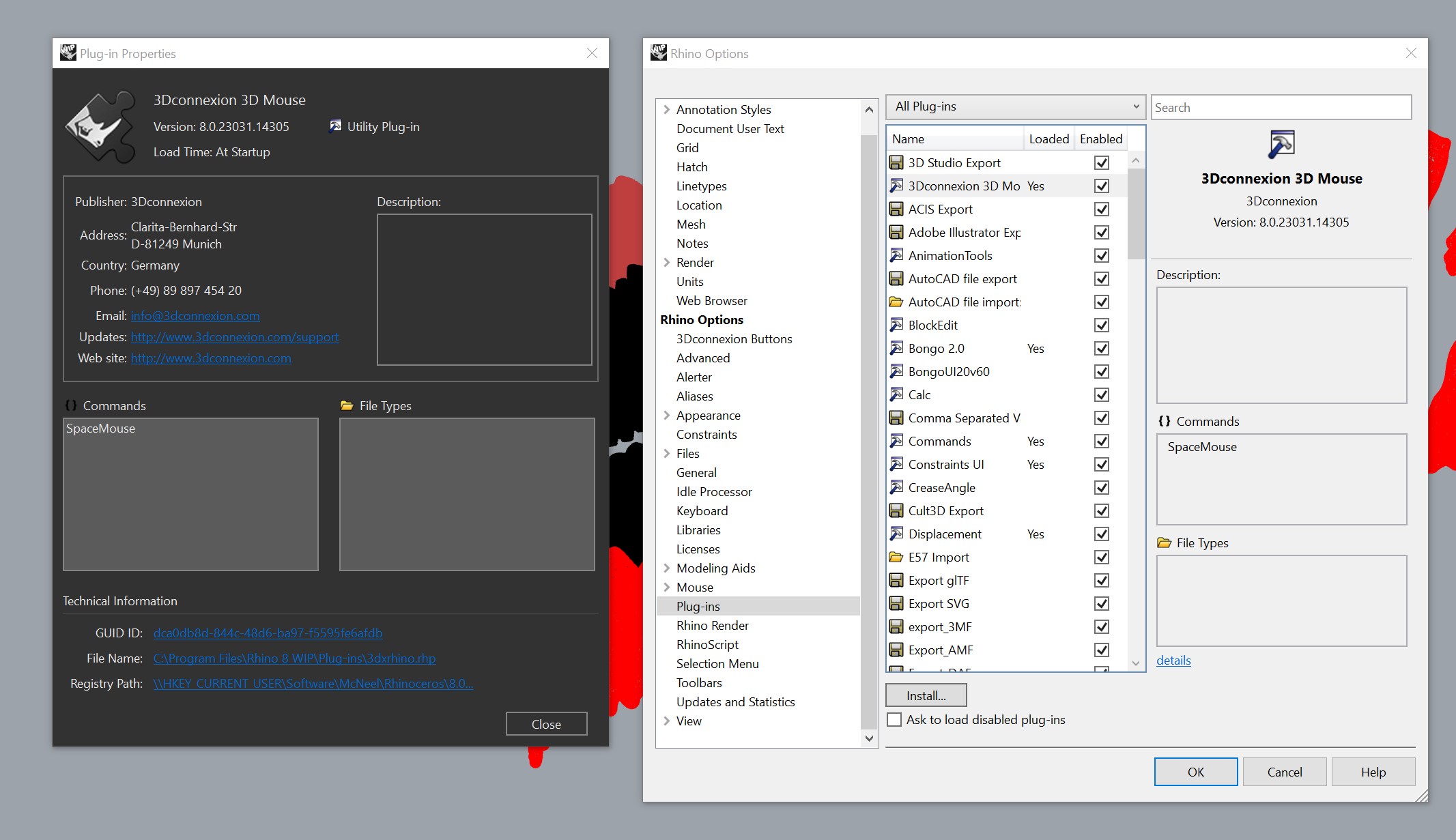Open the Keyboard options page
This screenshot has height=840, width=1456.
point(702,510)
